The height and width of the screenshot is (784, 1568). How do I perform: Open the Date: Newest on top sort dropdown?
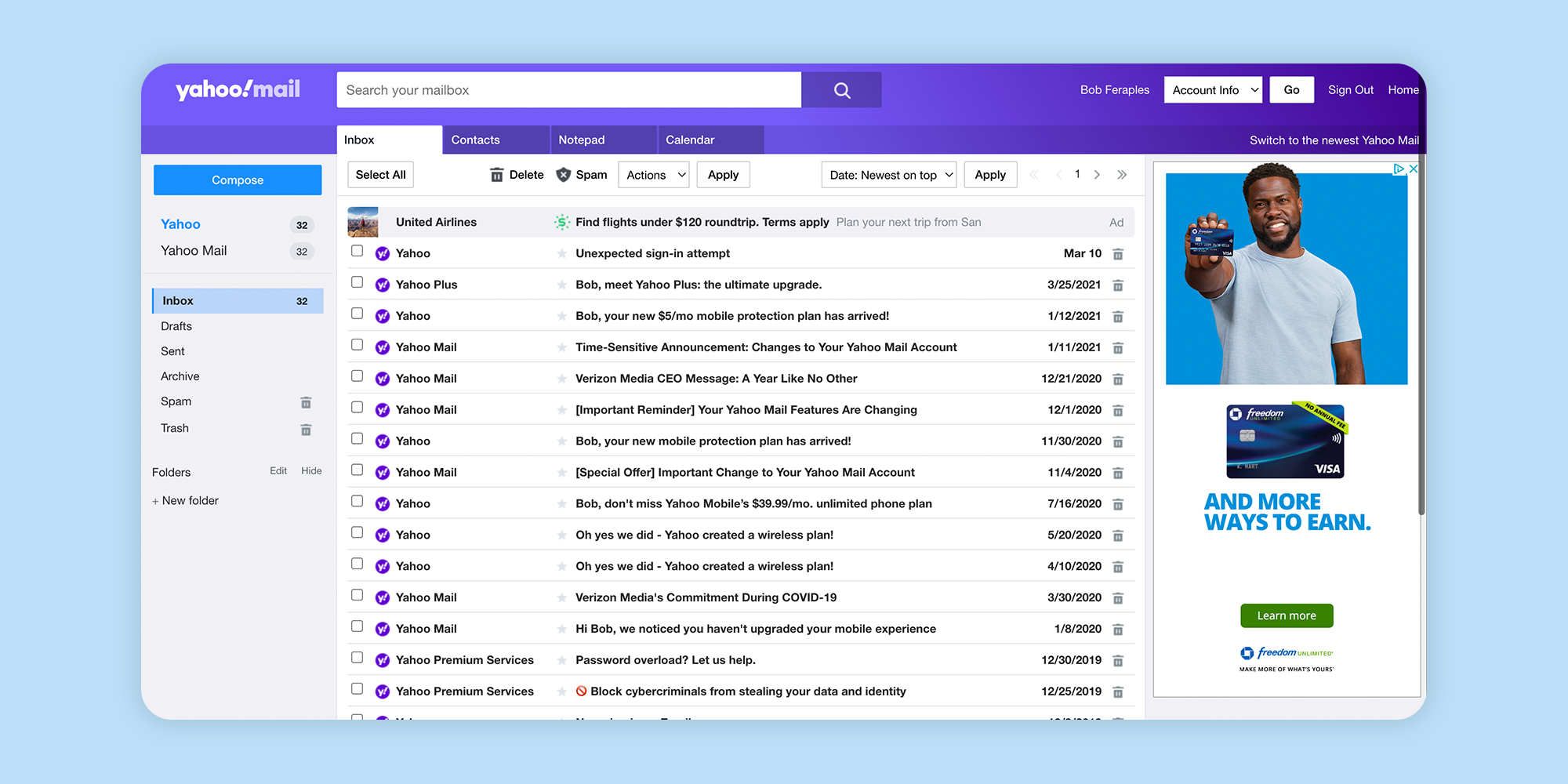coord(889,175)
